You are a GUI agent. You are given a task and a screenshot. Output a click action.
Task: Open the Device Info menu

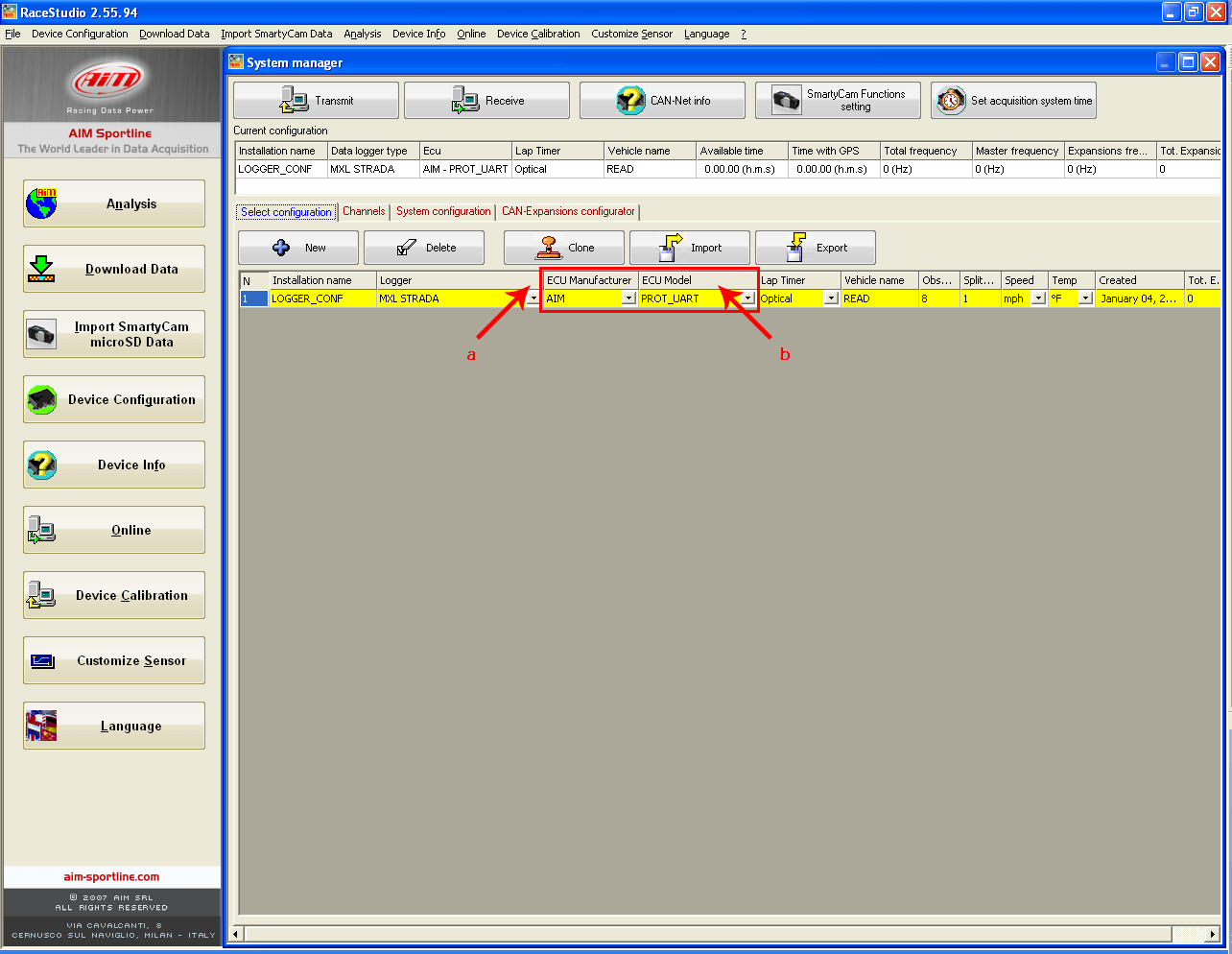pos(419,34)
